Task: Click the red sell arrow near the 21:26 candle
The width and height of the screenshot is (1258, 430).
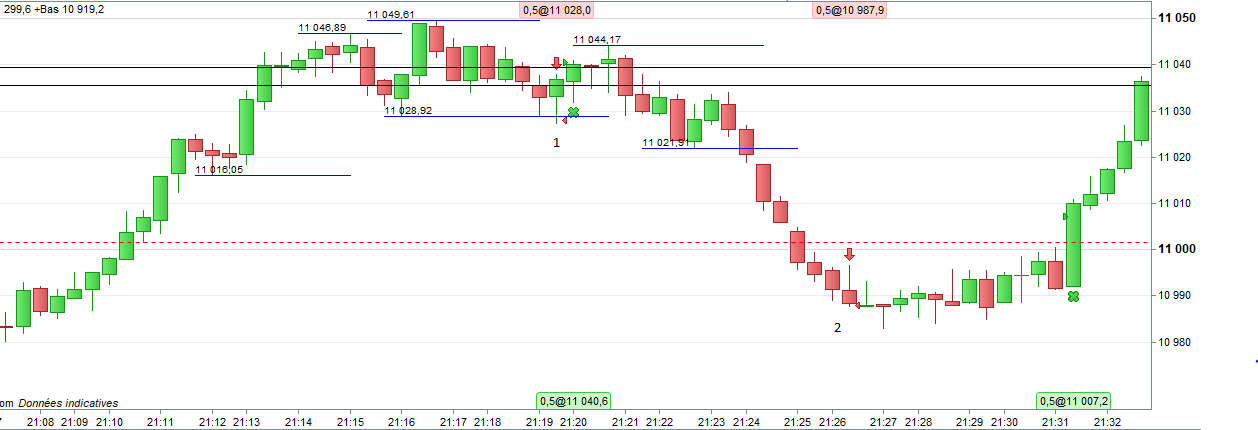Action: (849, 254)
